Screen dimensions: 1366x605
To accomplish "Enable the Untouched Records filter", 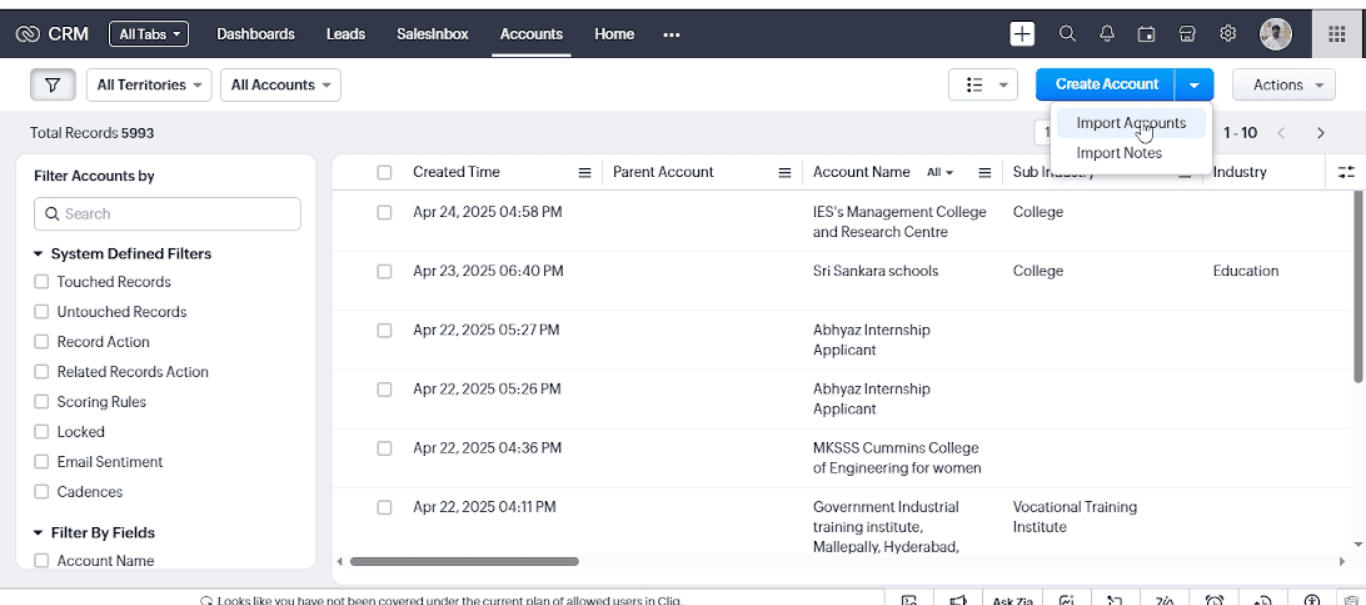I will [41, 312].
